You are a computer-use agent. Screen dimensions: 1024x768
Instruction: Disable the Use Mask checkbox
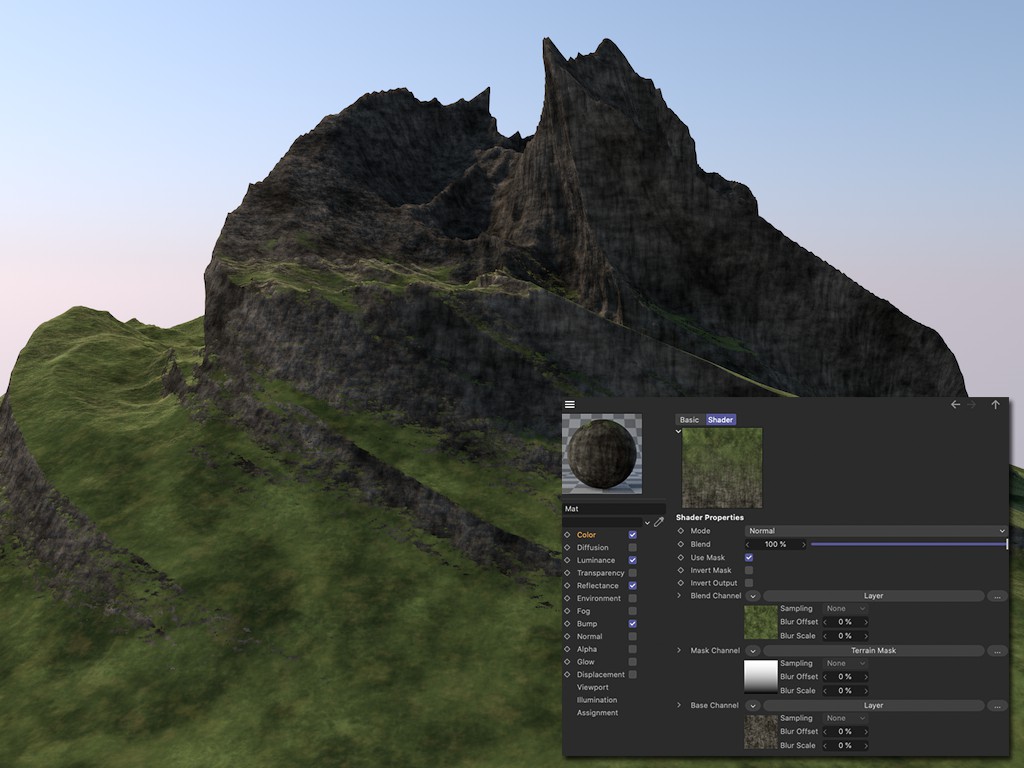(749, 557)
